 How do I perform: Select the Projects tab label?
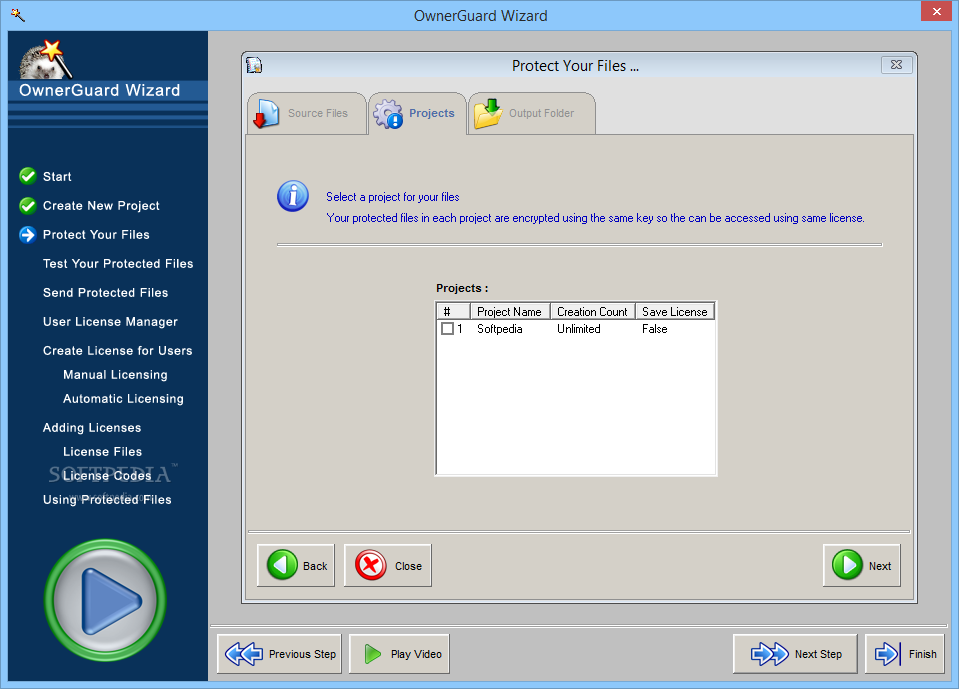432,113
